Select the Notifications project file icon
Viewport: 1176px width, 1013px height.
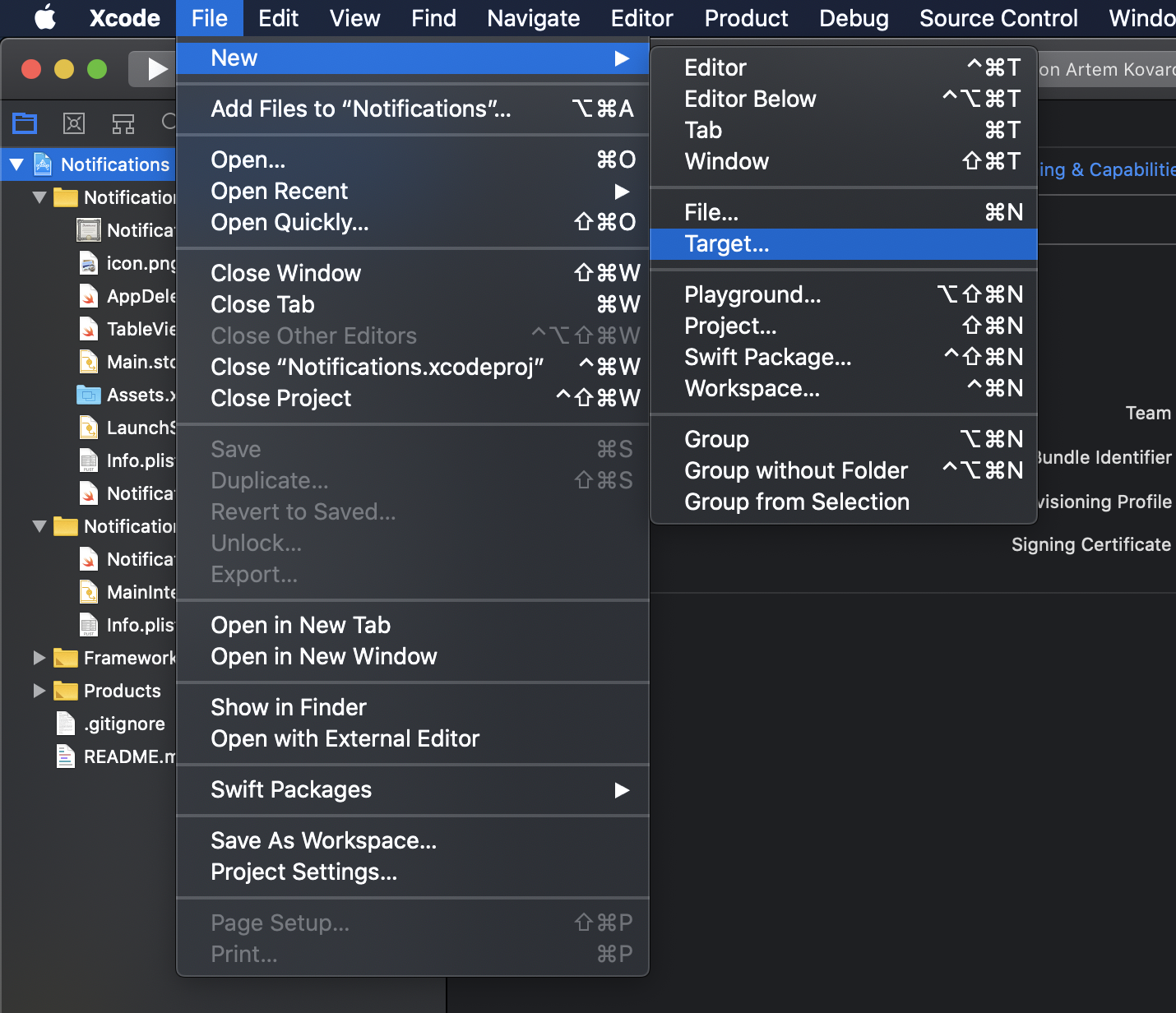point(44,164)
